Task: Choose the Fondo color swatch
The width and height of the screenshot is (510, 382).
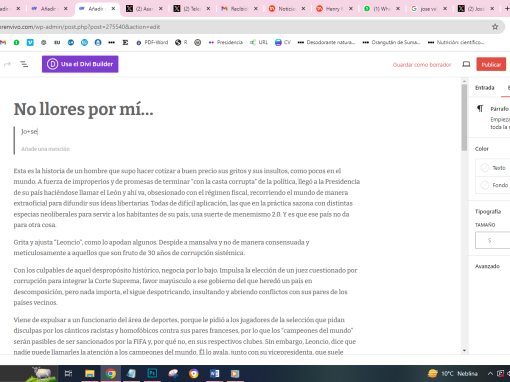Action: click(485, 185)
